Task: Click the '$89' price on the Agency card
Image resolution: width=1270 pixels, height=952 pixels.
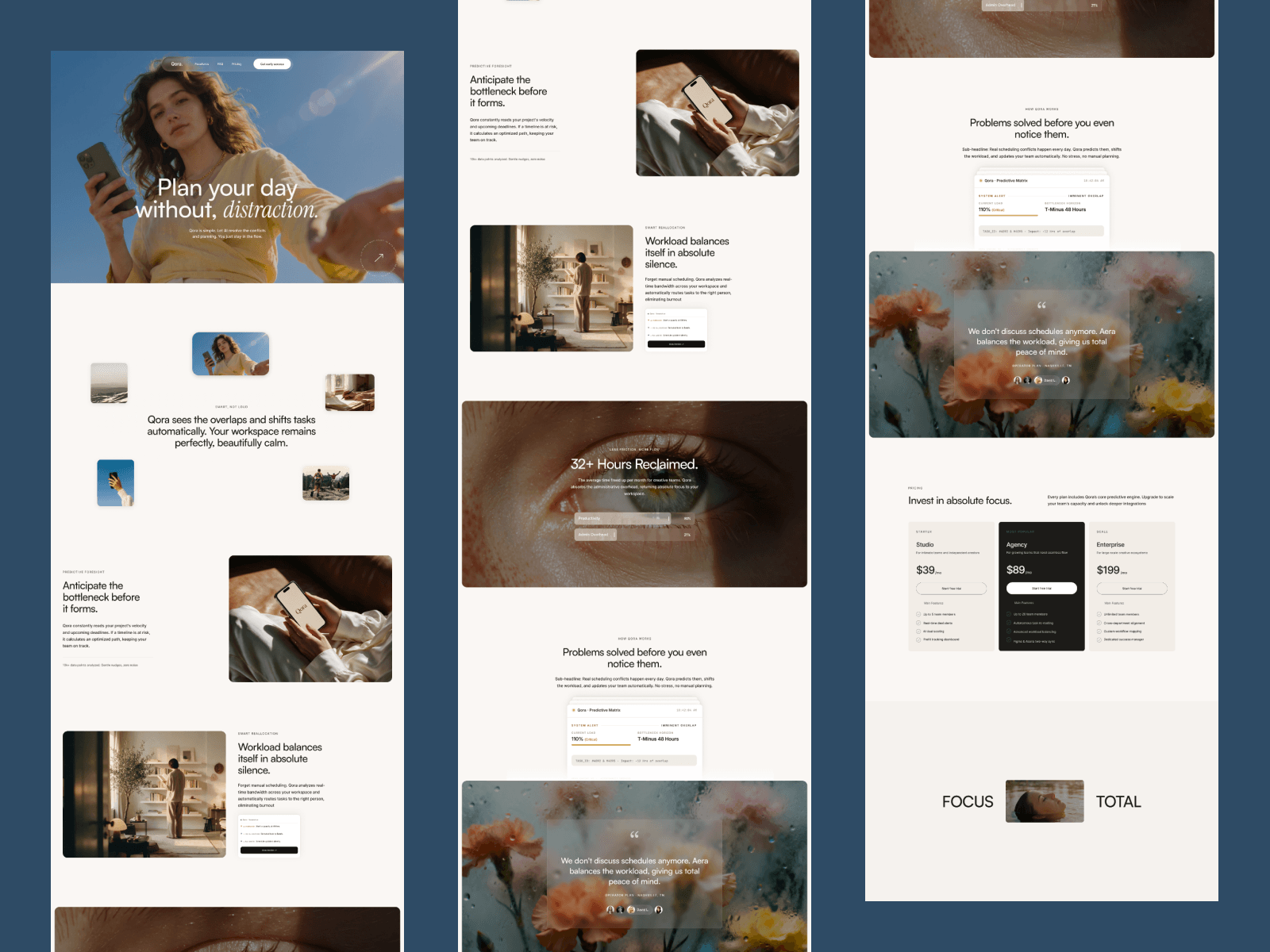Action: click(x=1016, y=570)
